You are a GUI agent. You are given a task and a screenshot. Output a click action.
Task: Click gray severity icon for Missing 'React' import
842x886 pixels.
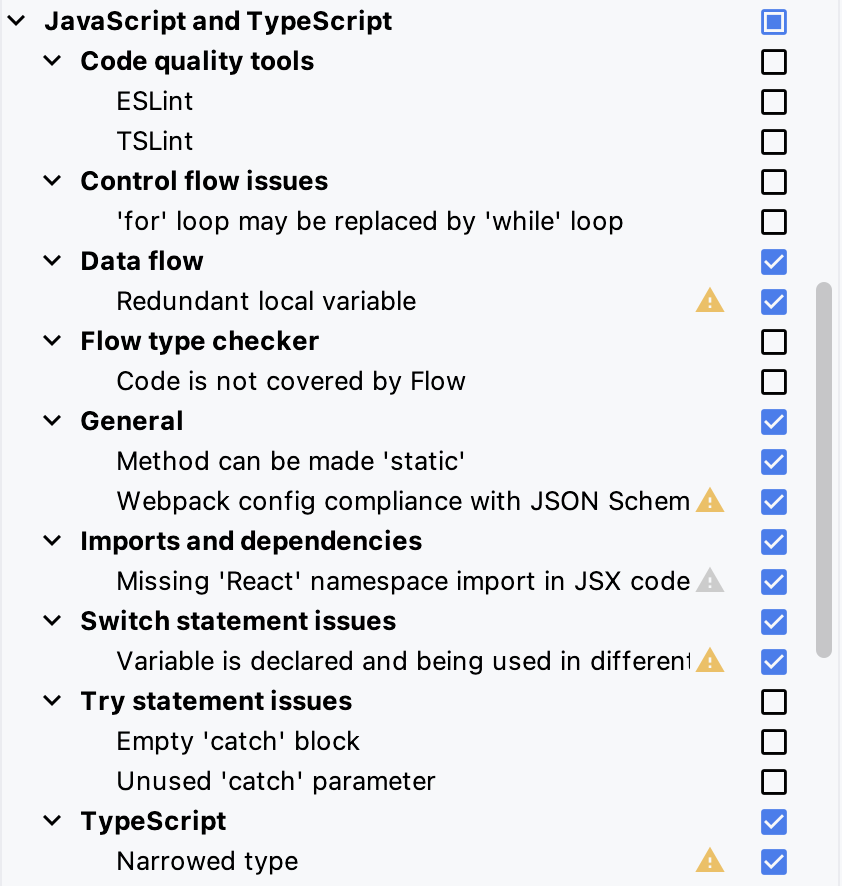pyautogui.click(x=709, y=581)
